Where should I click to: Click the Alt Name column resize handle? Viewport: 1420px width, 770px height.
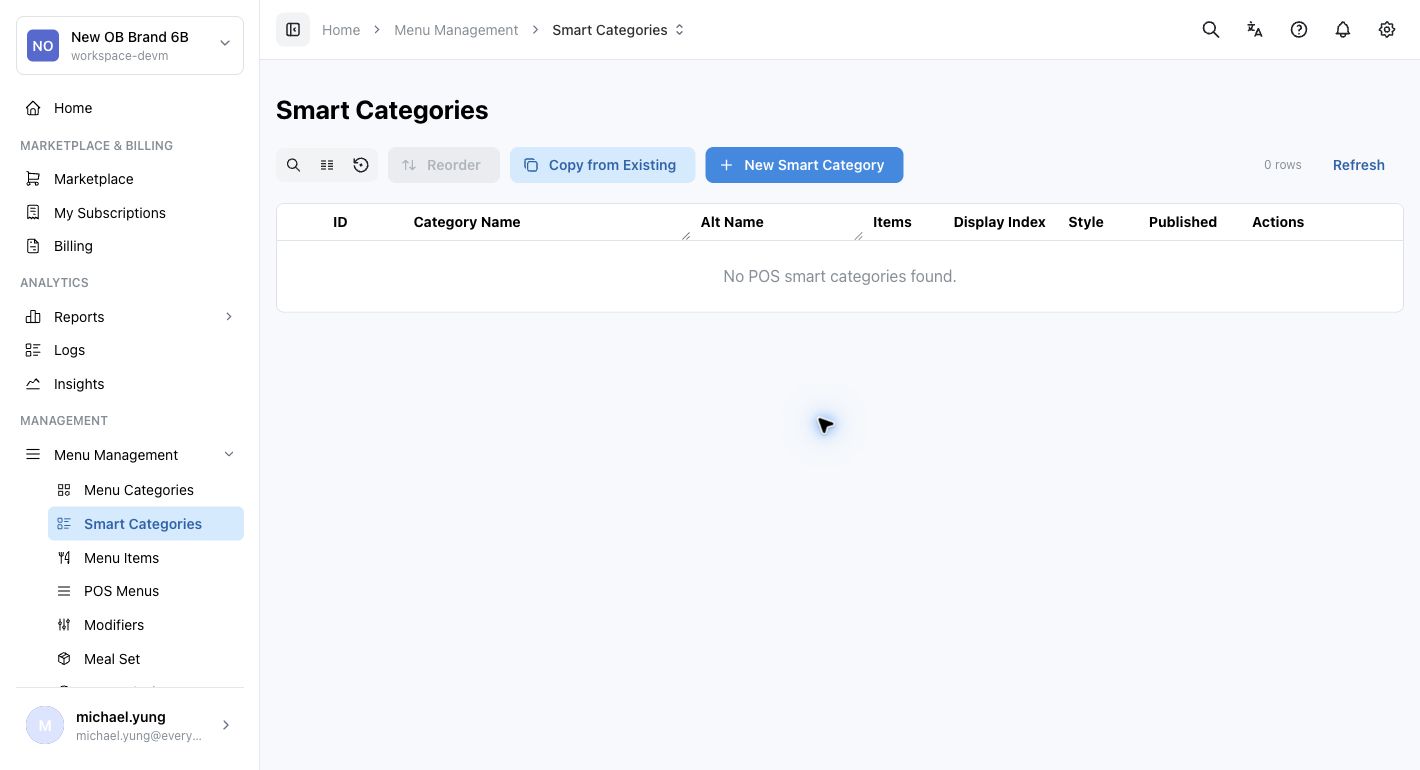click(858, 236)
